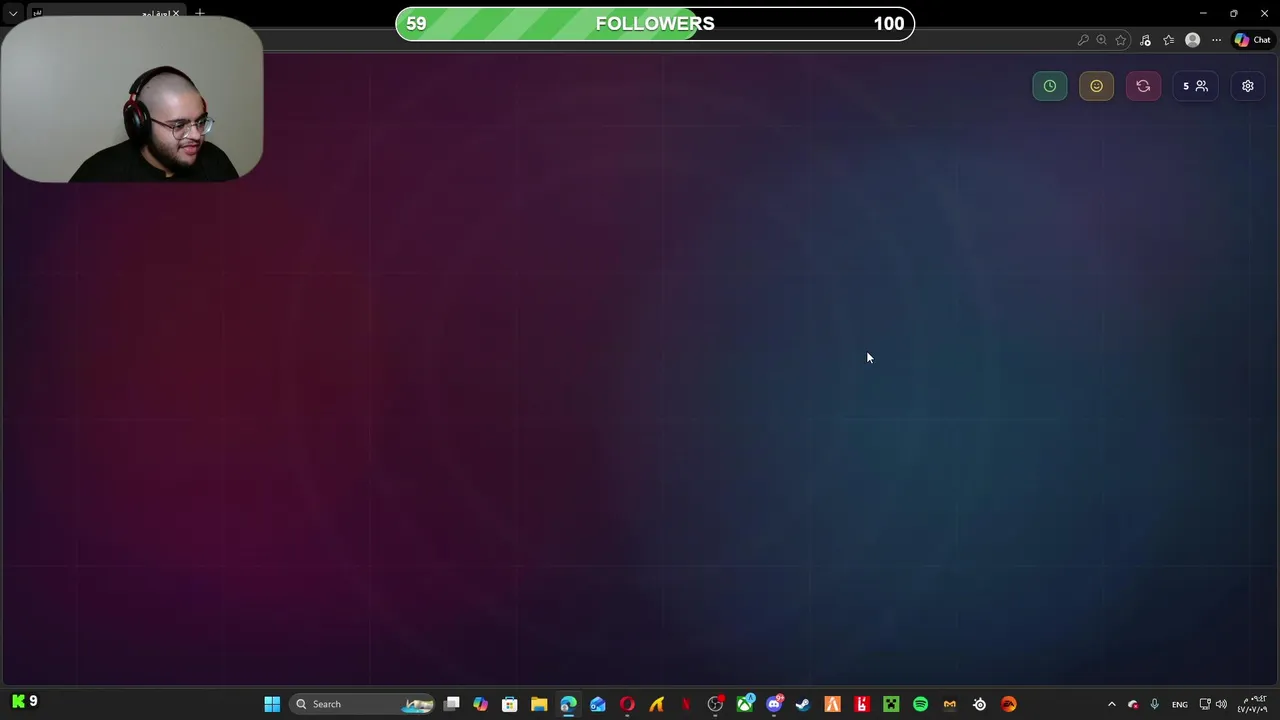Open the volume control tray icon
The height and width of the screenshot is (720, 1280).
coord(1221,704)
